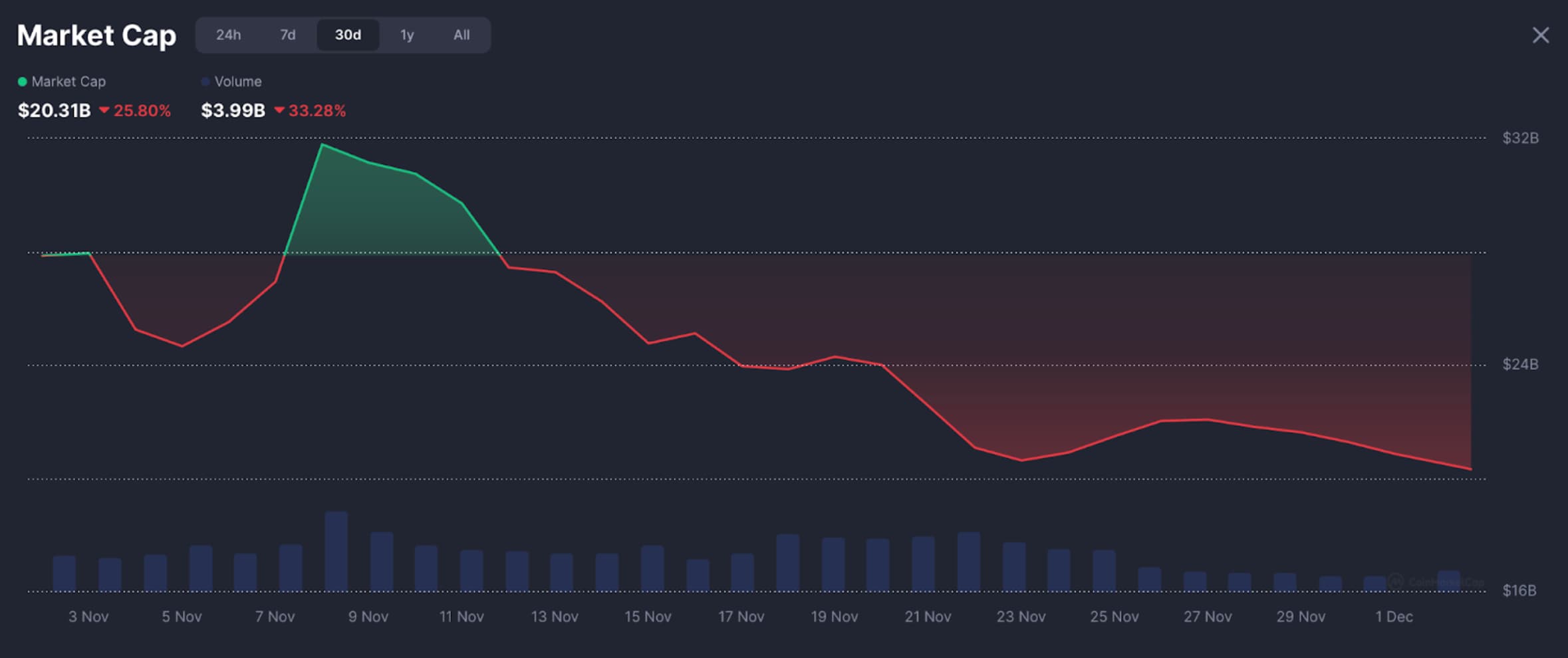Switch to the 7d time range
This screenshot has height=658, width=1568.
[x=287, y=35]
